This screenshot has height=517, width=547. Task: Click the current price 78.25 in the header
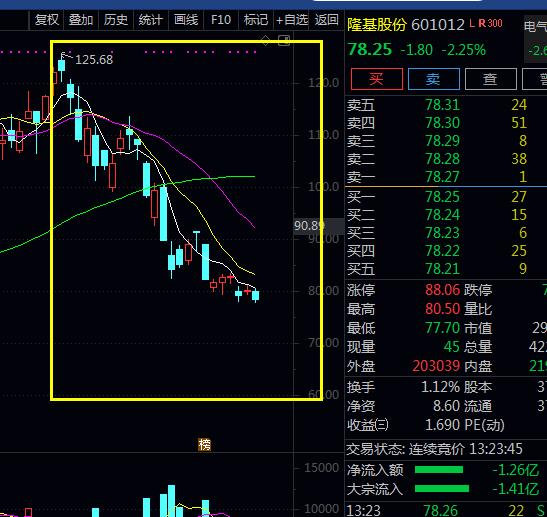pyautogui.click(x=370, y=50)
